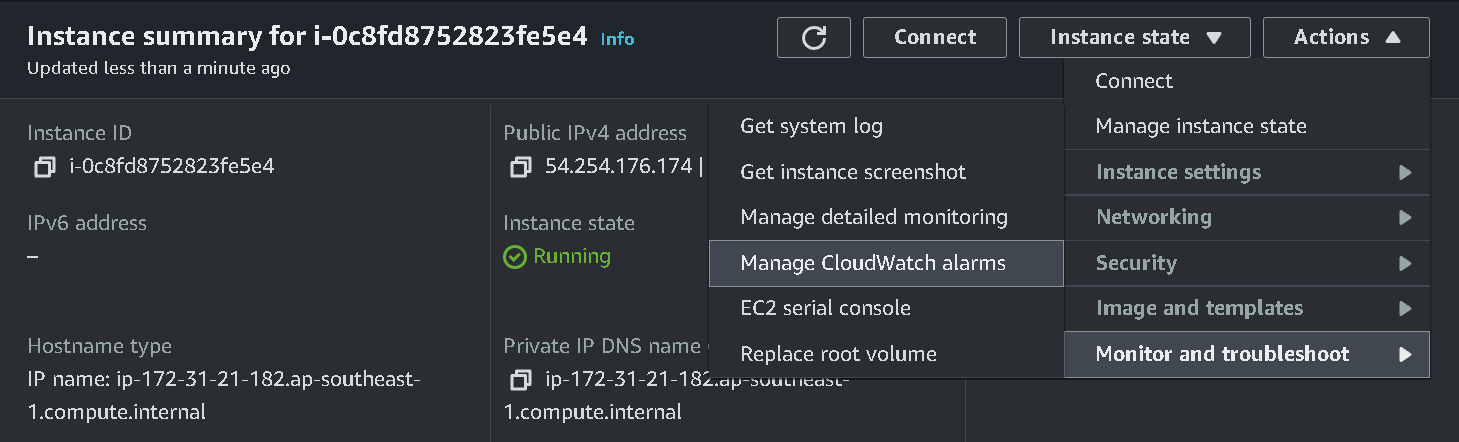Copy the Instance ID with copy icon
The width and height of the screenshot is (1459, 442).
click(x=44, y=167)
